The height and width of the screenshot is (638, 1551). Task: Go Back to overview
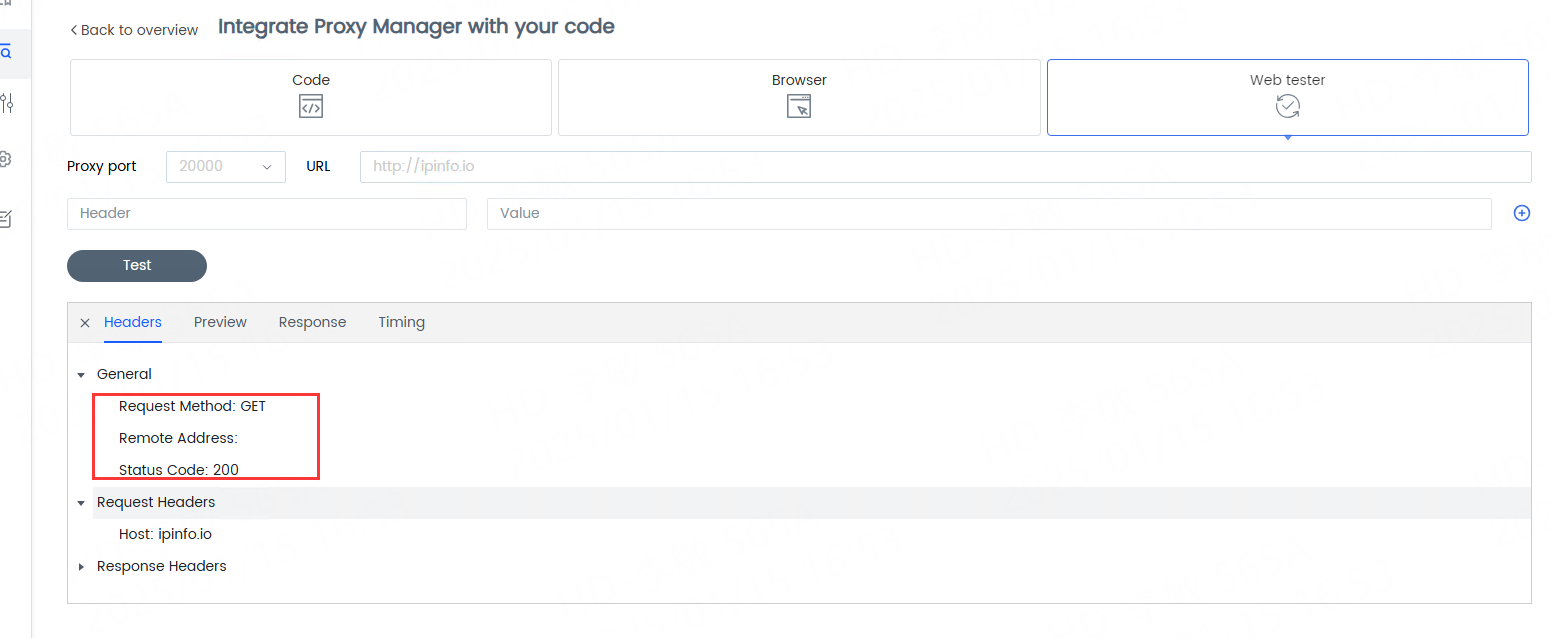[x=134, y=30]
